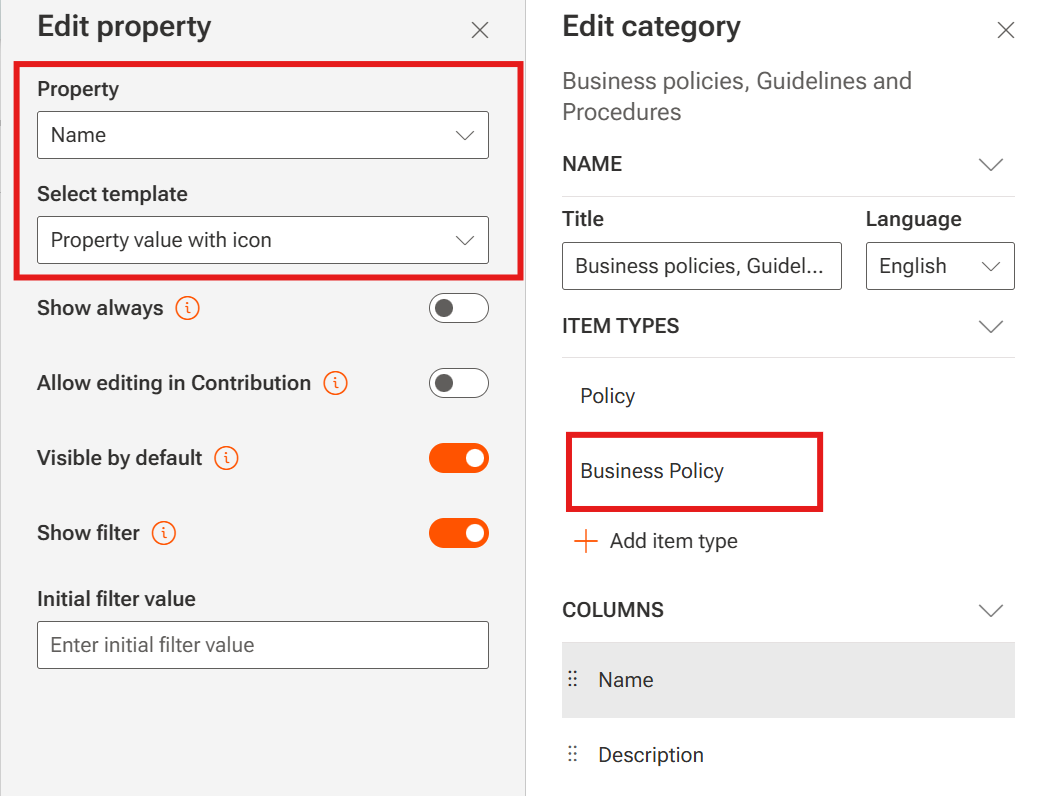Disable the Visible by default toggle

[x=458, y=458]
